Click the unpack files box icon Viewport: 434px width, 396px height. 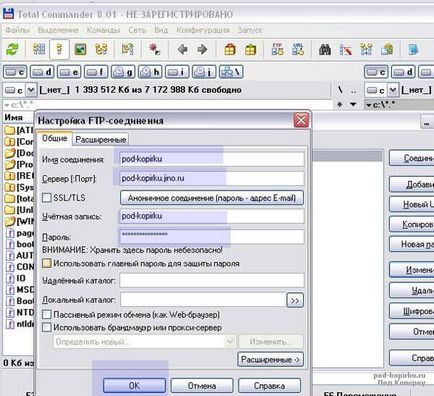tap(250, 49)
